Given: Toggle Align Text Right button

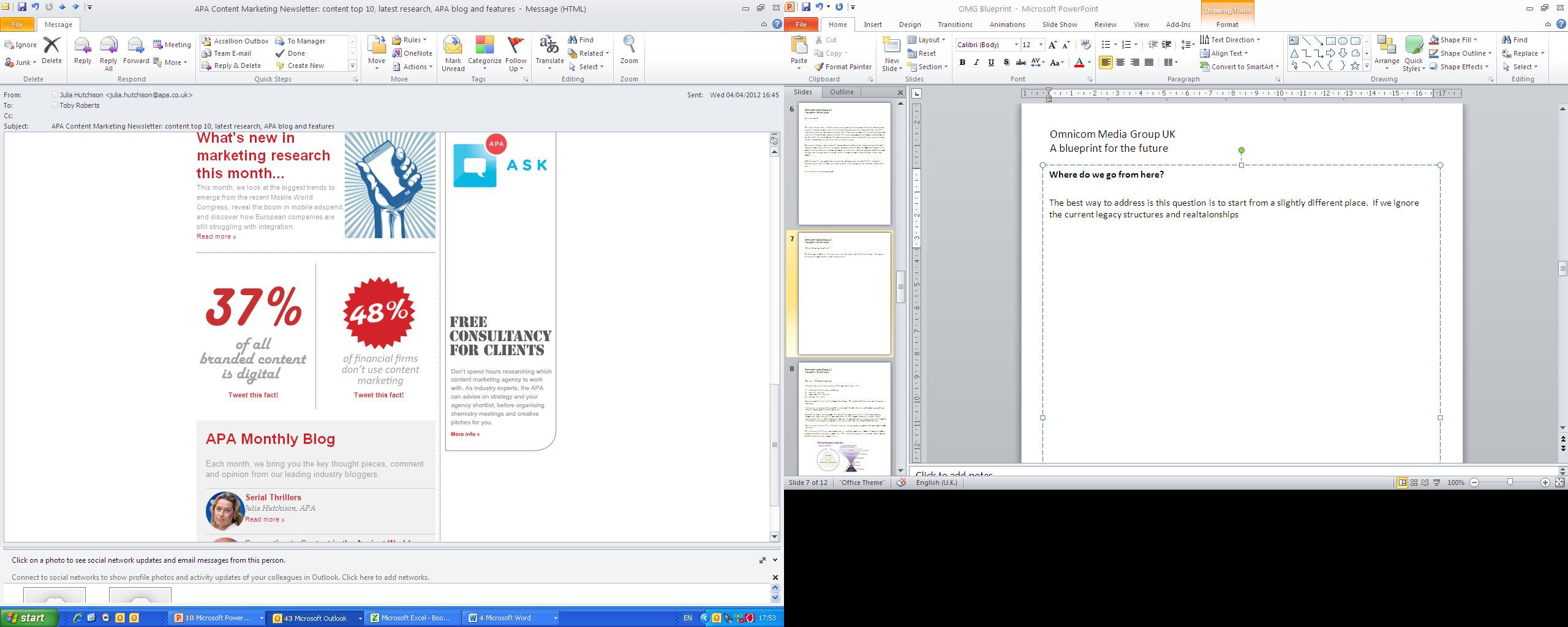Looking at the screenshot, I should tap(1134, 62).
